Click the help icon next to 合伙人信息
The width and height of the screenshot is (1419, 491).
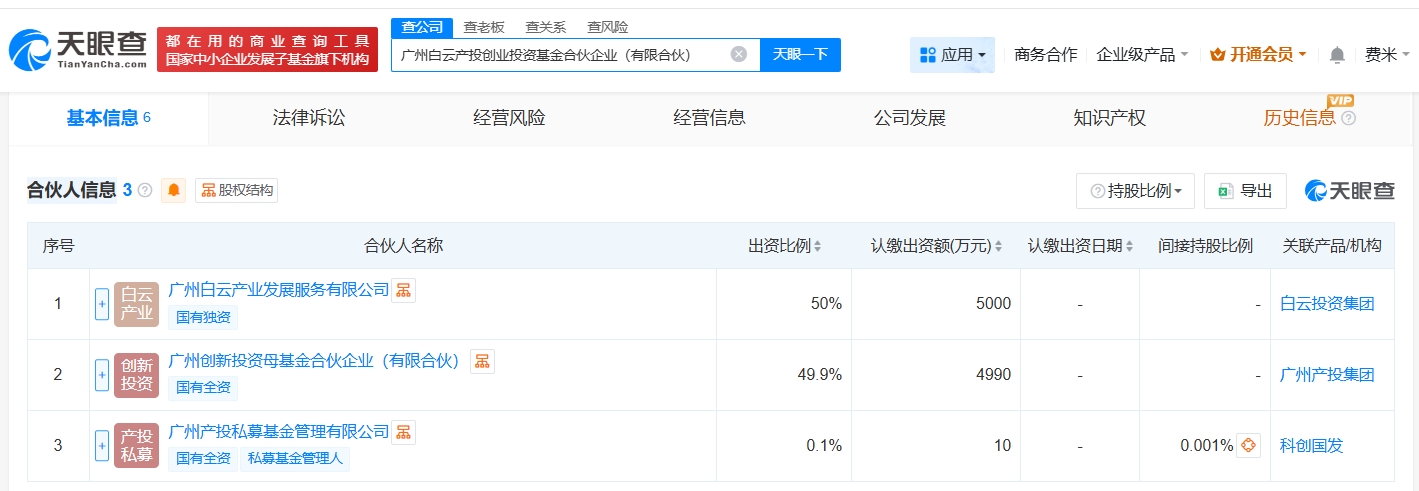145,190
